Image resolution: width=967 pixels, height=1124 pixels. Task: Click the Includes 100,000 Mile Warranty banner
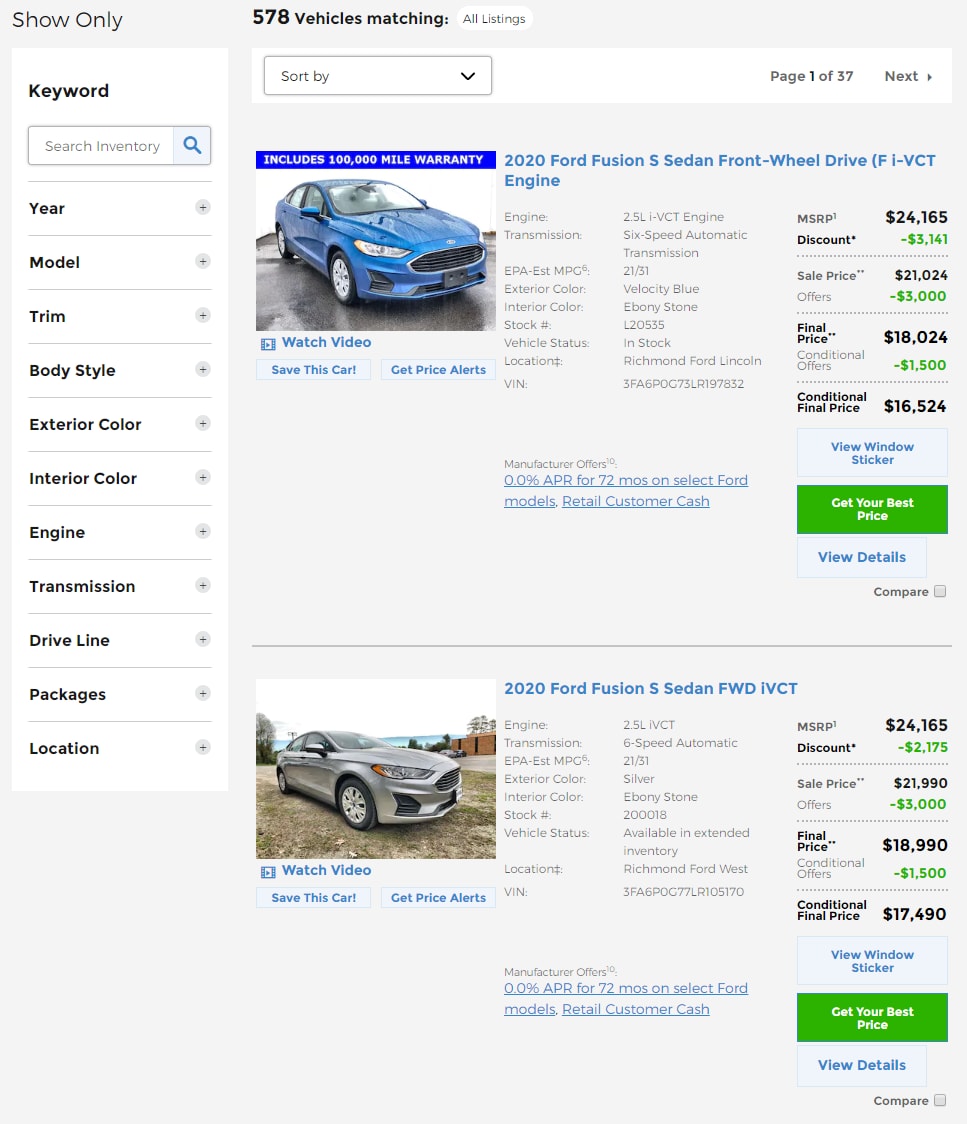tap(376, 160)
